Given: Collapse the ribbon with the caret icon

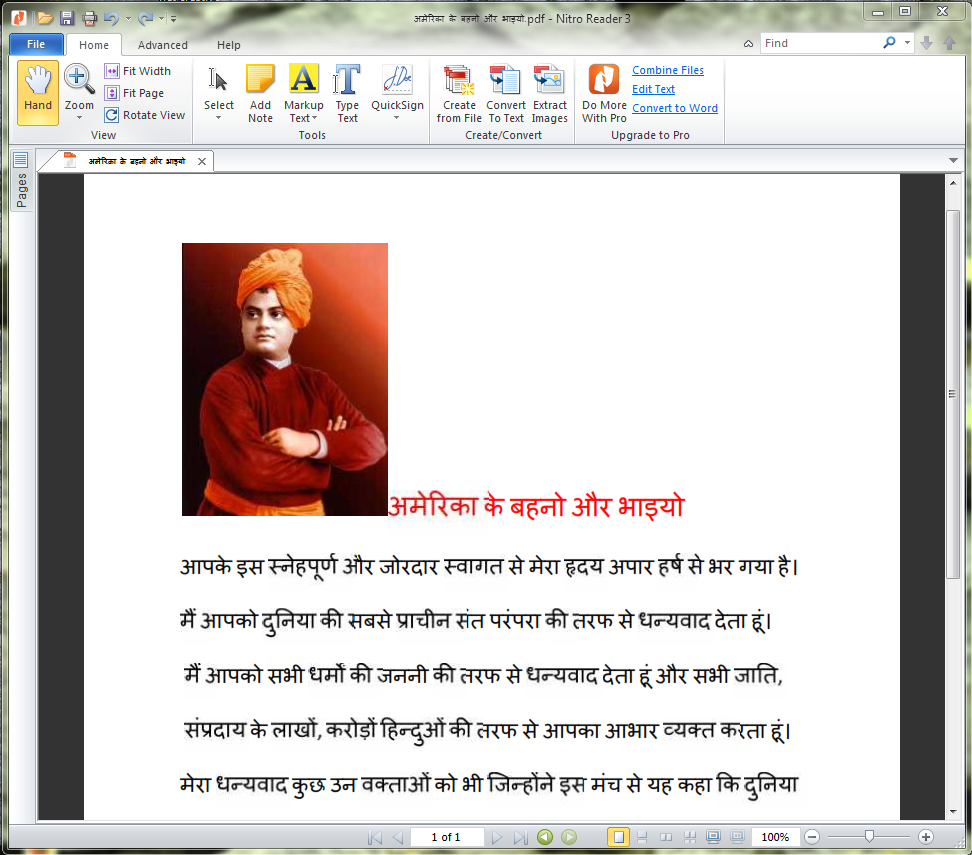Looking at the screenshot, I should [x=749, y=43].
